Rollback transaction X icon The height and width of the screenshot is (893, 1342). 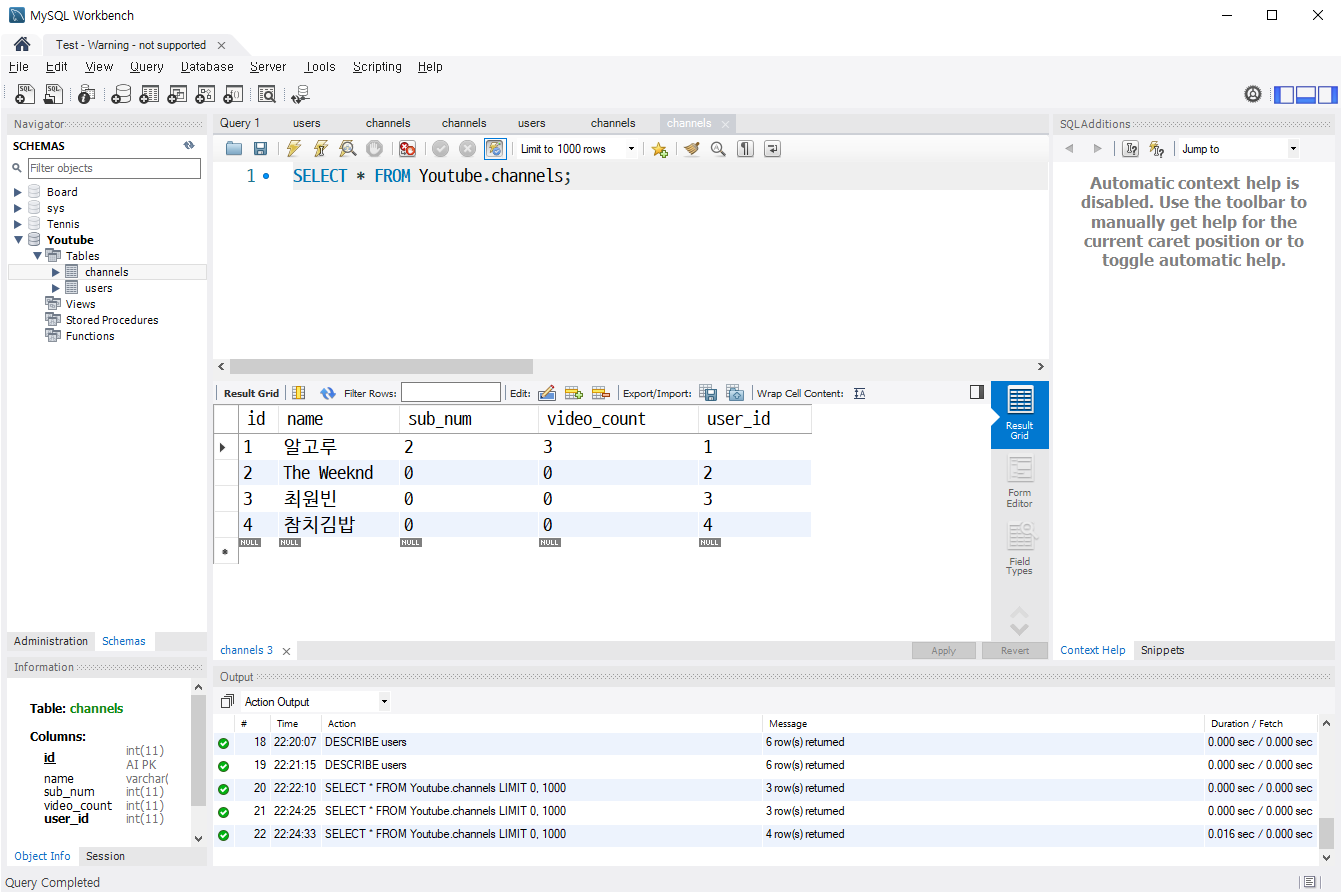coord(467,149)
